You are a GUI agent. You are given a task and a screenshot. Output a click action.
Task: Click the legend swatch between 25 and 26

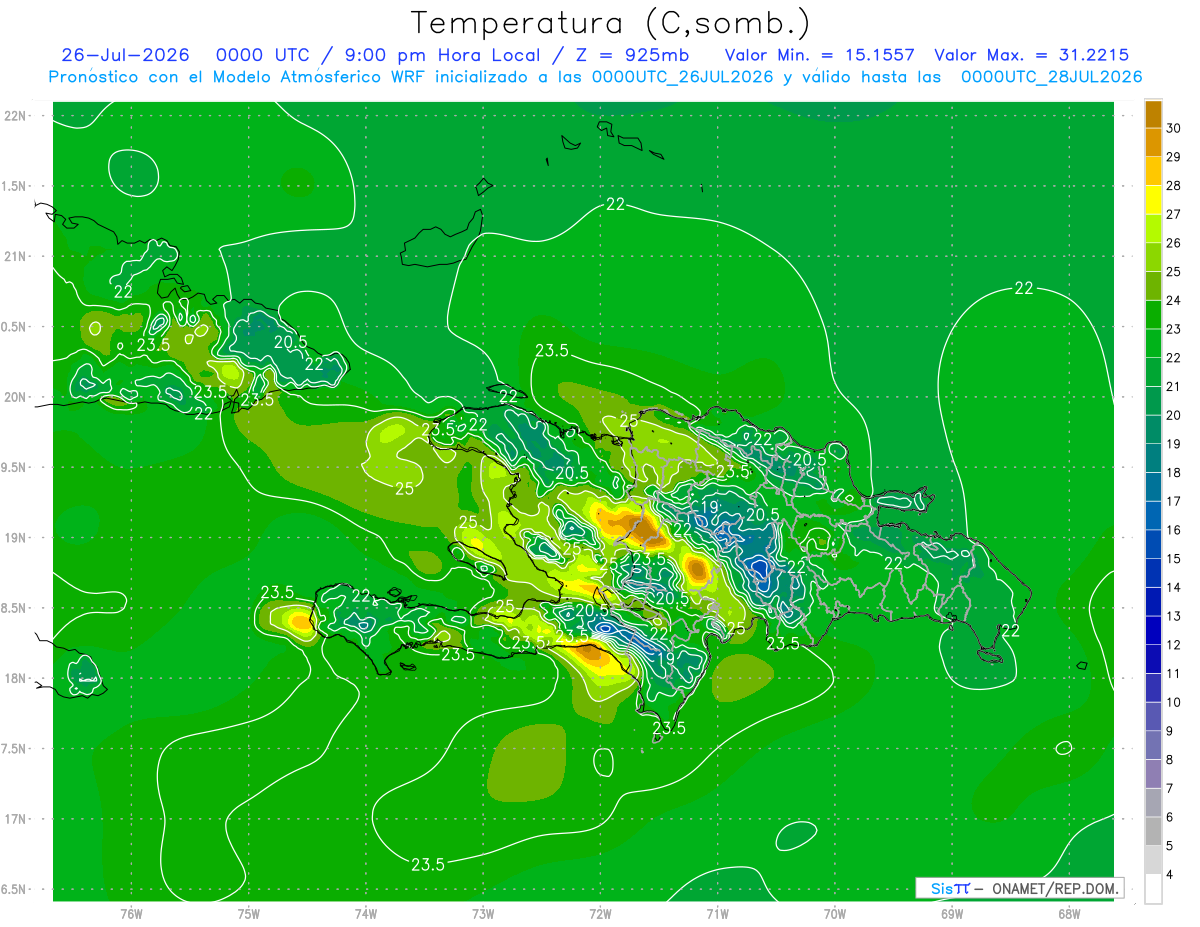click(1153, 258)
